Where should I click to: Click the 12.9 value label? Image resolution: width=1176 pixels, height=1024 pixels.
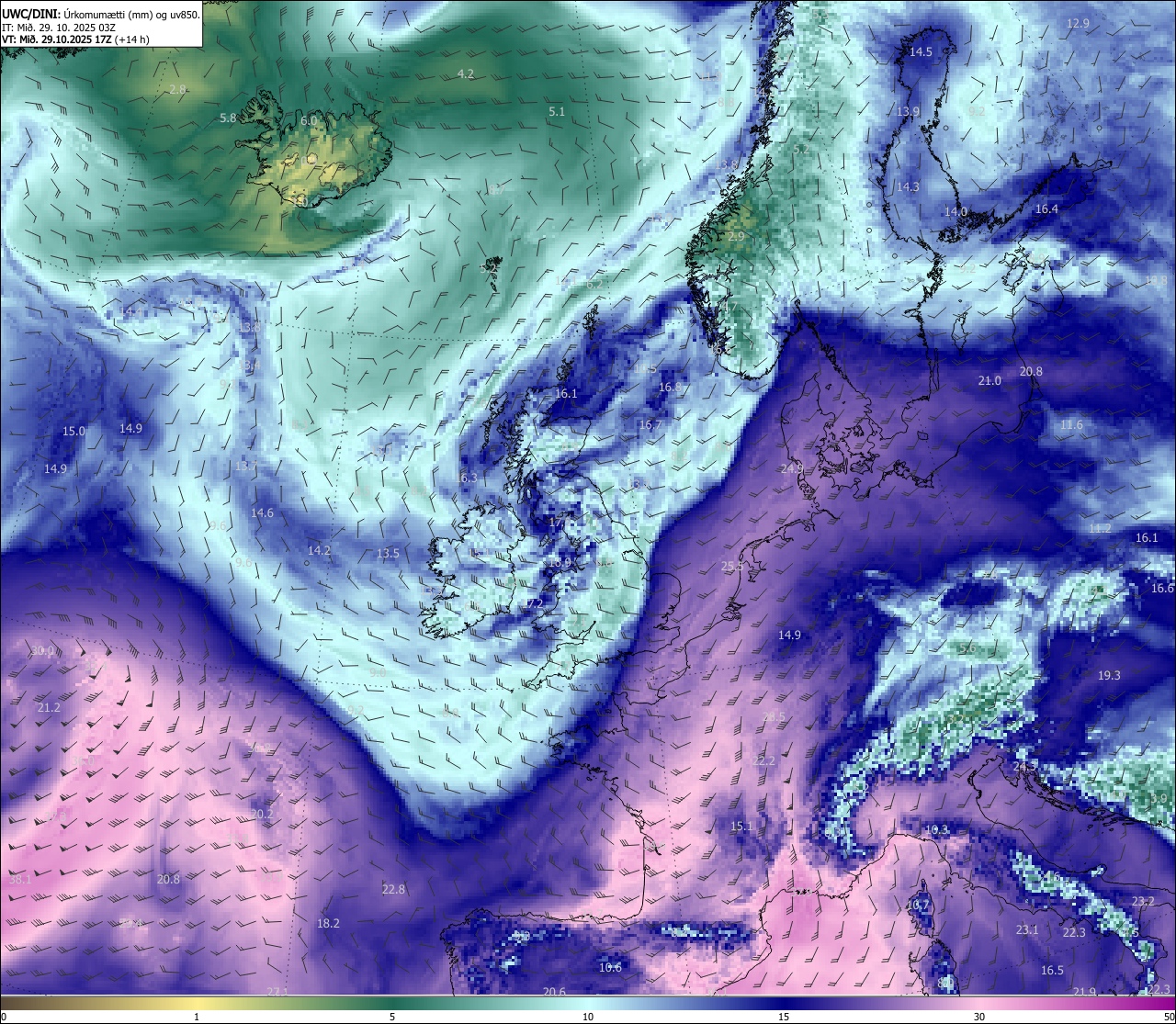point(1078,24)
